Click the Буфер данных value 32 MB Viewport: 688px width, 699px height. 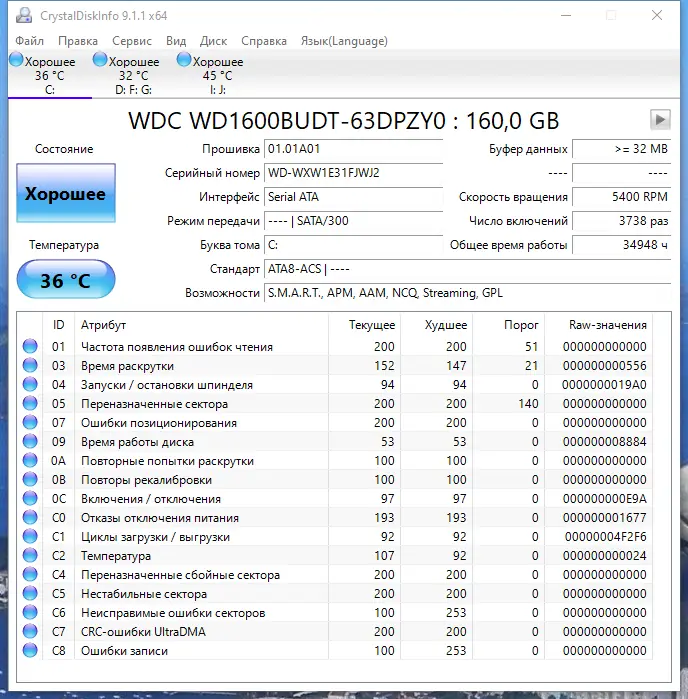click(x=622, y=149)
